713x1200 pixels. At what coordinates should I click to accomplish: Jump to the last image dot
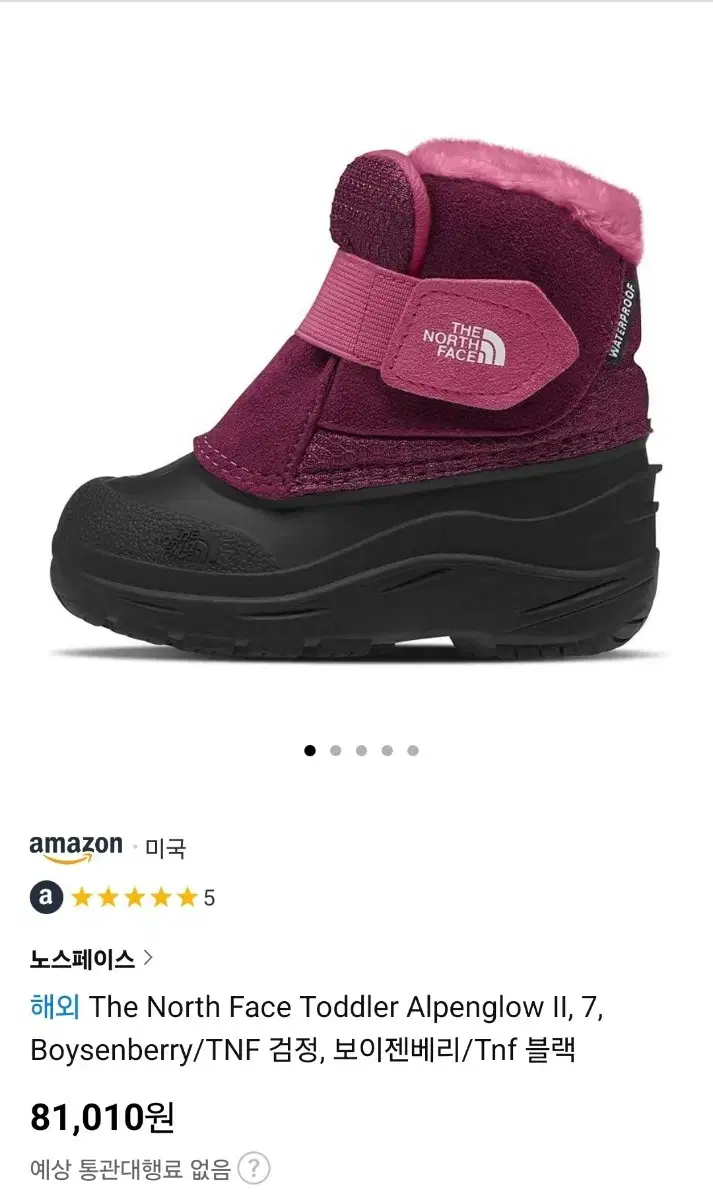[413, 750]
